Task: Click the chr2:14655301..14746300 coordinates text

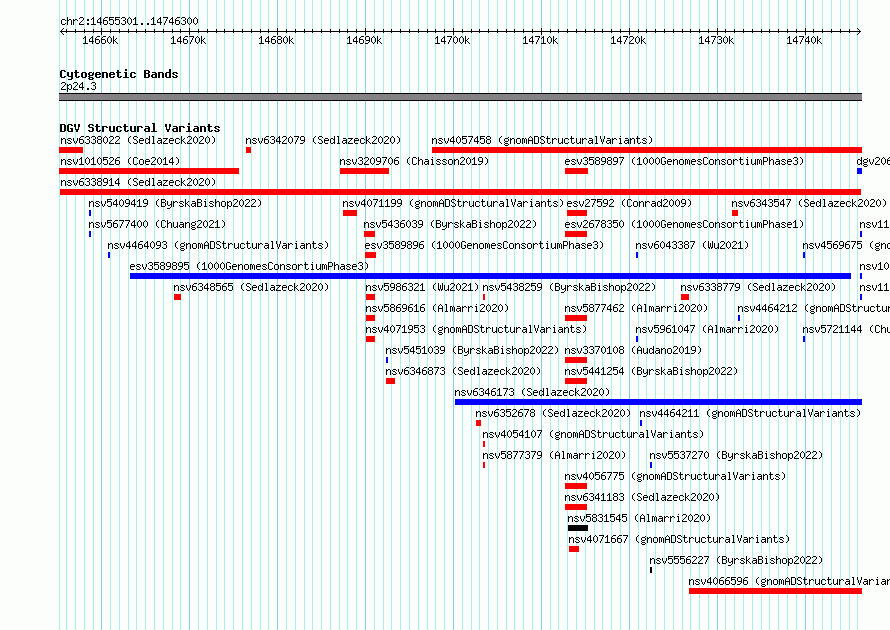Action: 129,22
